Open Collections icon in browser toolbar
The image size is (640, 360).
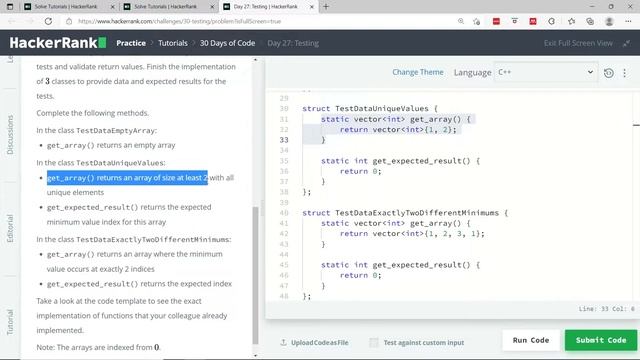click(590, 21)
